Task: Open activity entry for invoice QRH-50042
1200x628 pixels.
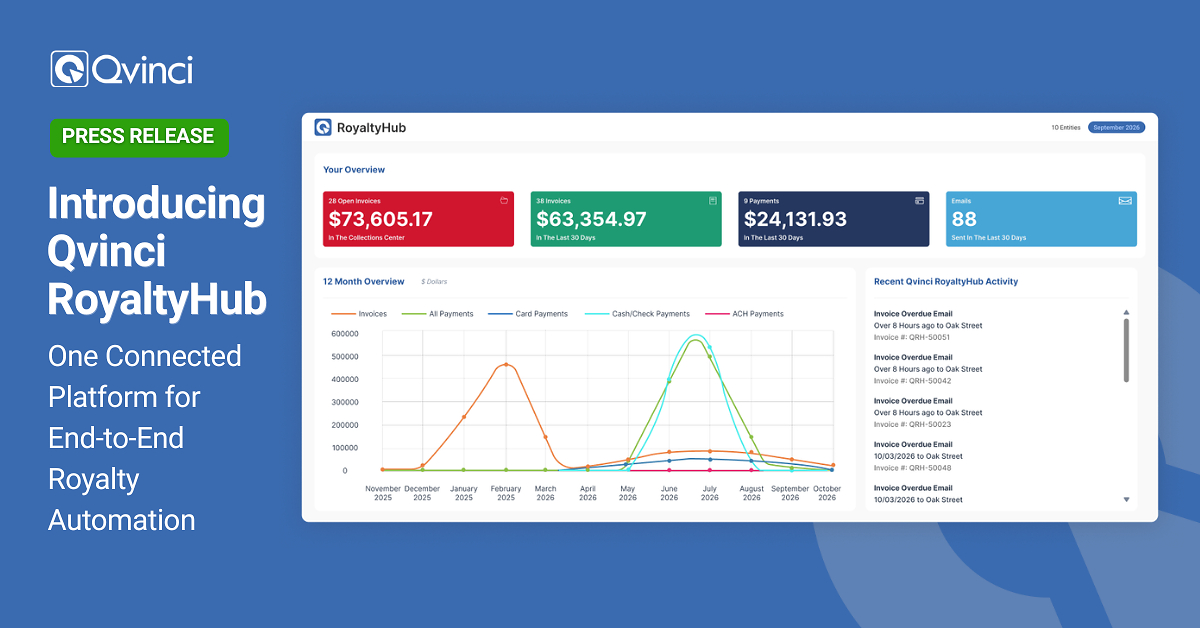Action: pyautogui.click(x=928, y=369)
